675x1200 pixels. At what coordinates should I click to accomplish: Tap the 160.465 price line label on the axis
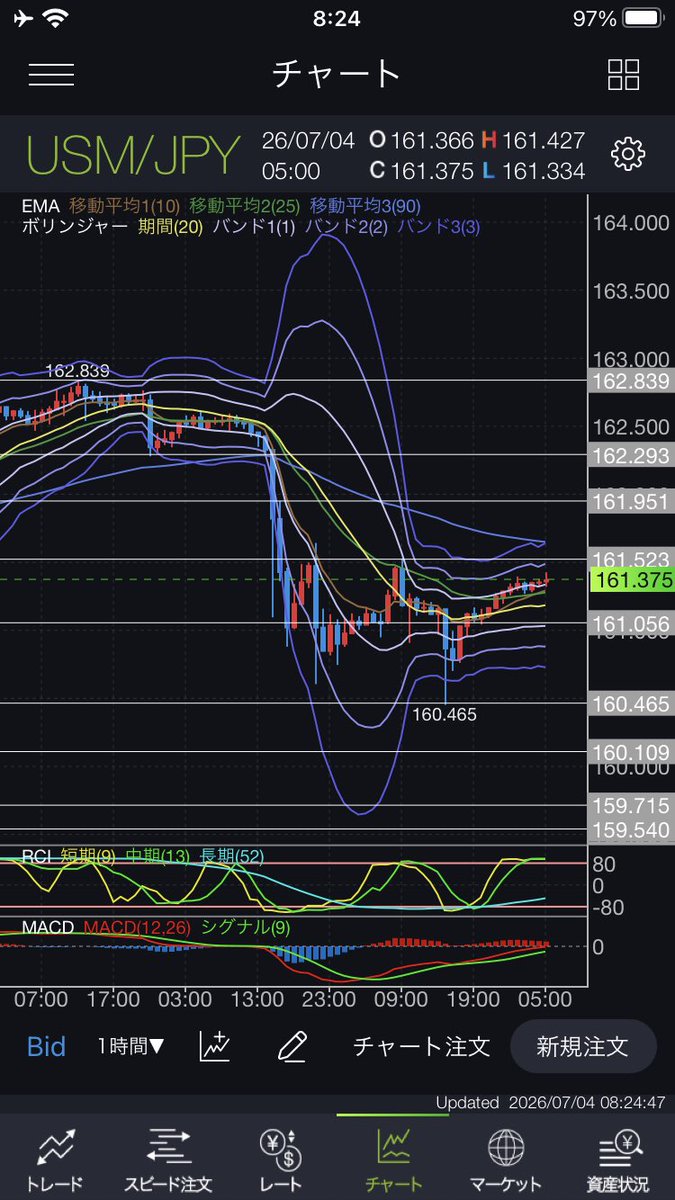(629, 704)
